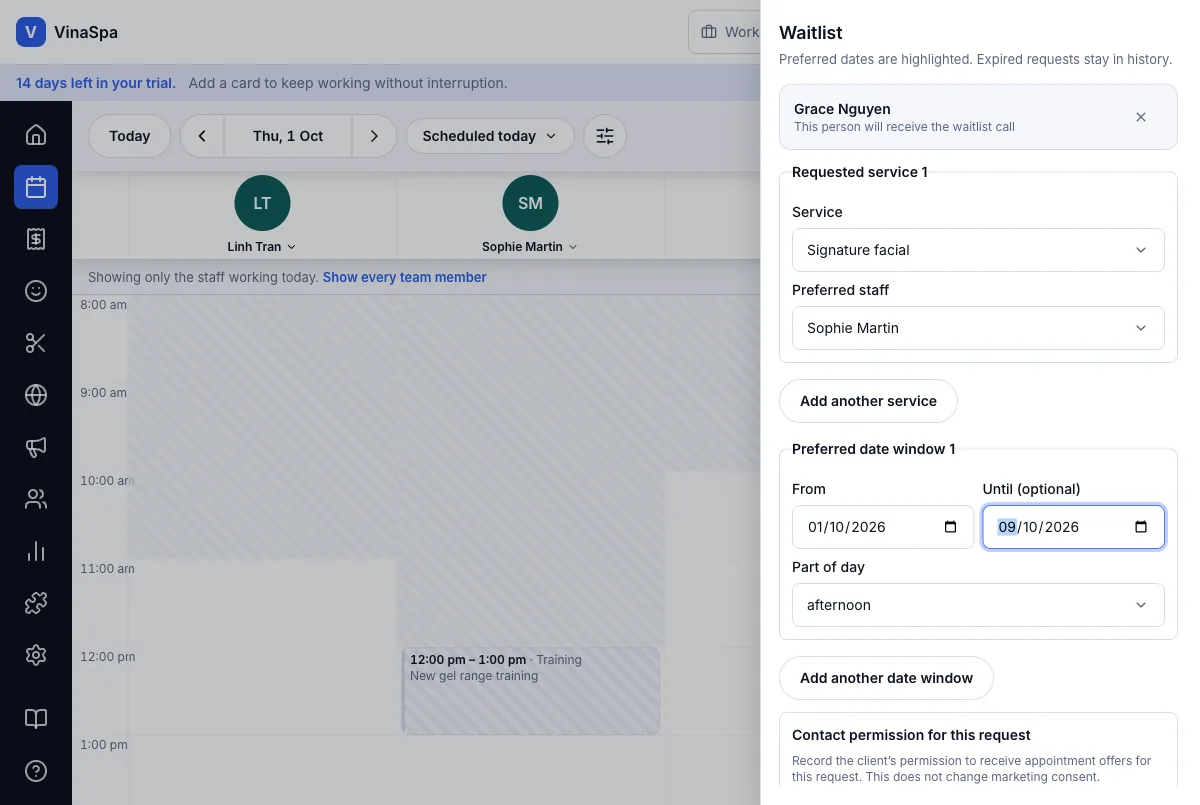Open the Calendar icon in sidebar
1200x805 pixels.
[36, 187]
